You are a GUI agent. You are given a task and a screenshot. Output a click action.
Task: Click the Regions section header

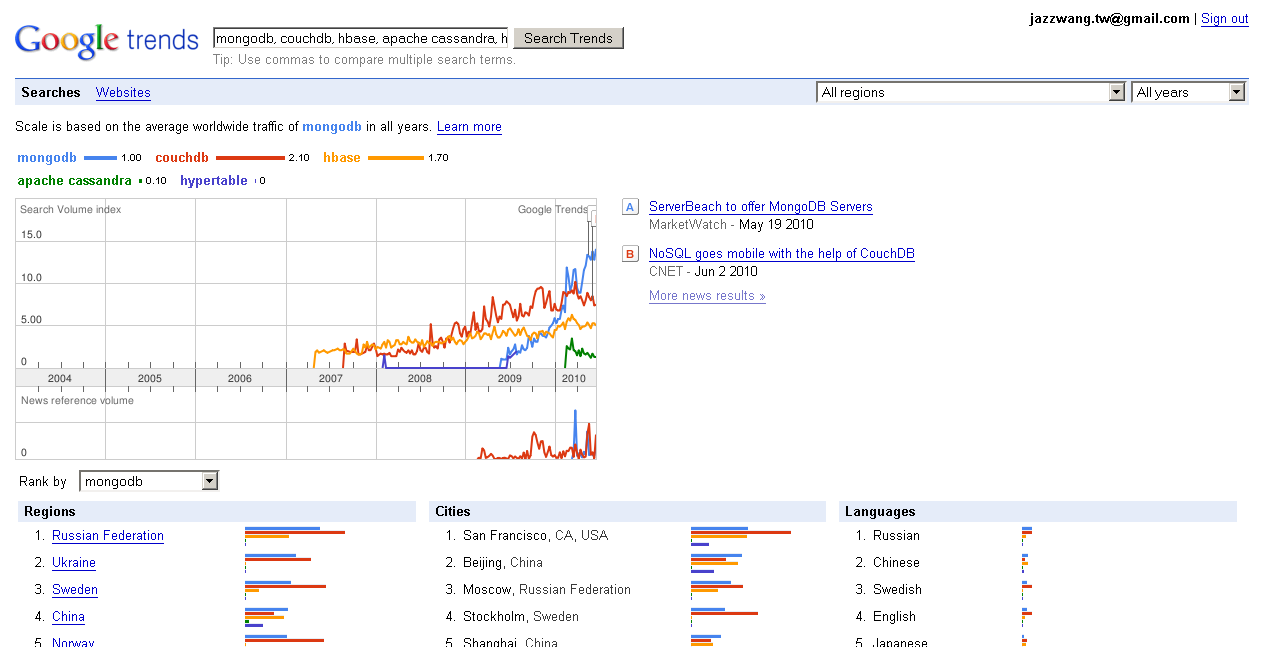pos(216,512)
